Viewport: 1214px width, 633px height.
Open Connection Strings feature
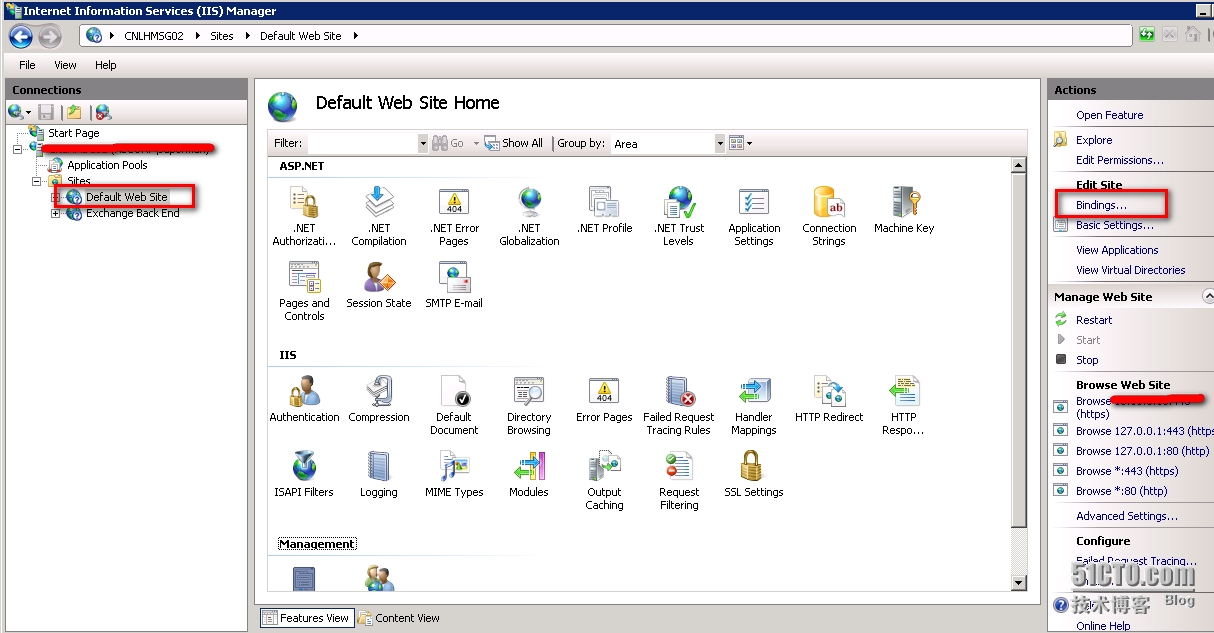(829, 216)
